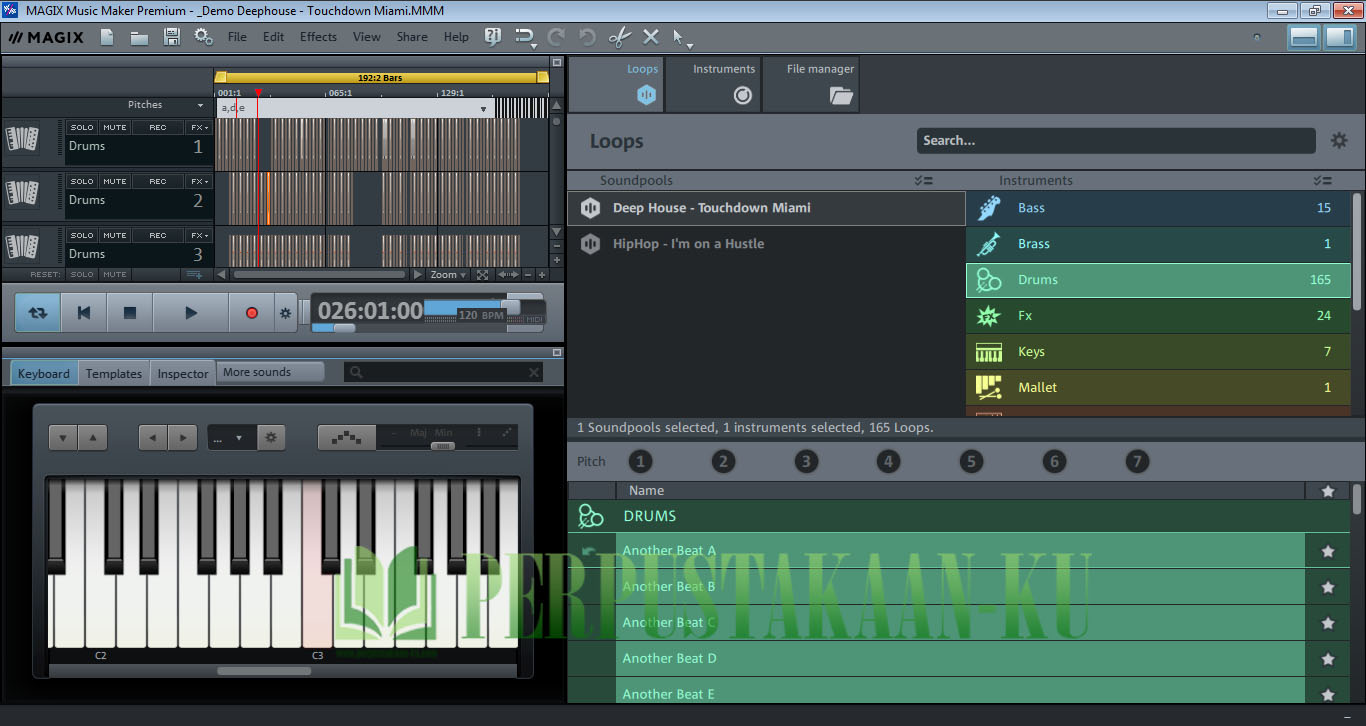Open FX dropdown on track 3
Image resolution: width=1366 pixels, height=726 pixels.
pyautogui.click(x=199, y=235)
